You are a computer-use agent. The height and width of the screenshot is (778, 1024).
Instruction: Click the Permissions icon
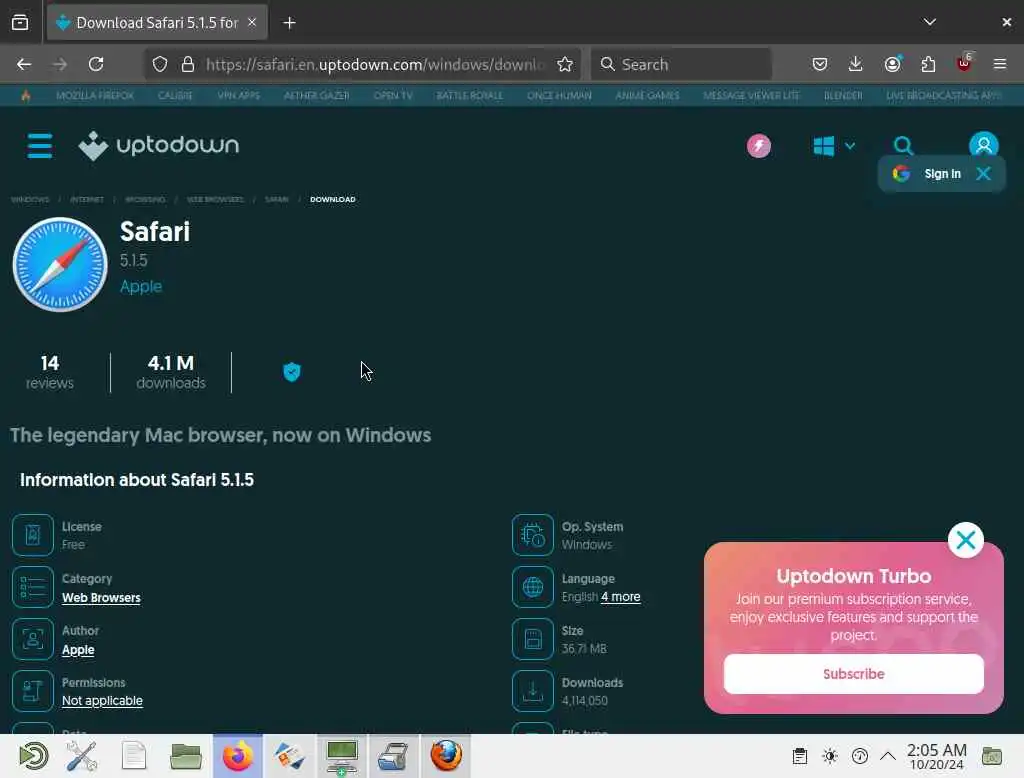tap(33, 691)
